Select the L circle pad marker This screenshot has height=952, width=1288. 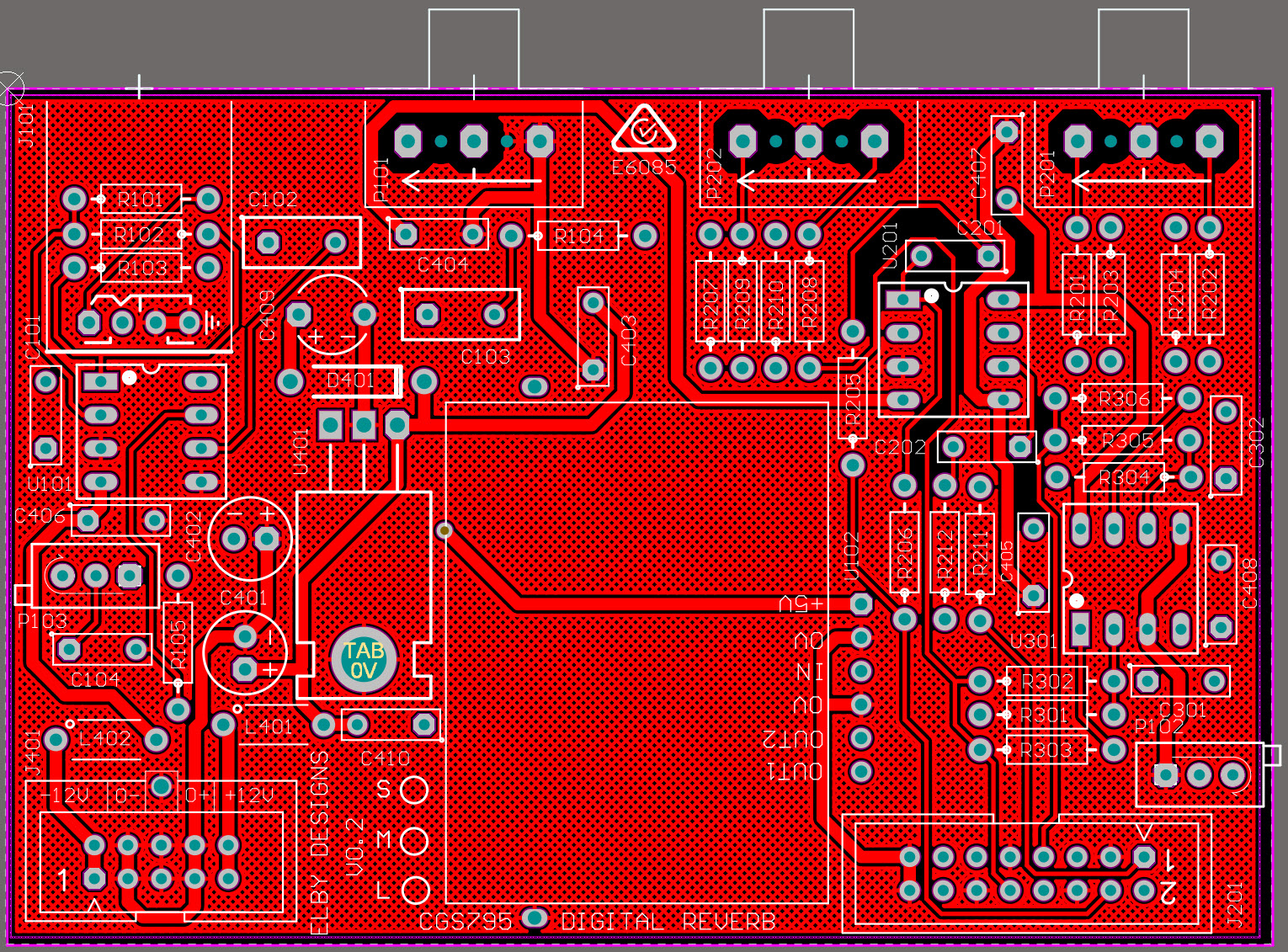(415, 890)
